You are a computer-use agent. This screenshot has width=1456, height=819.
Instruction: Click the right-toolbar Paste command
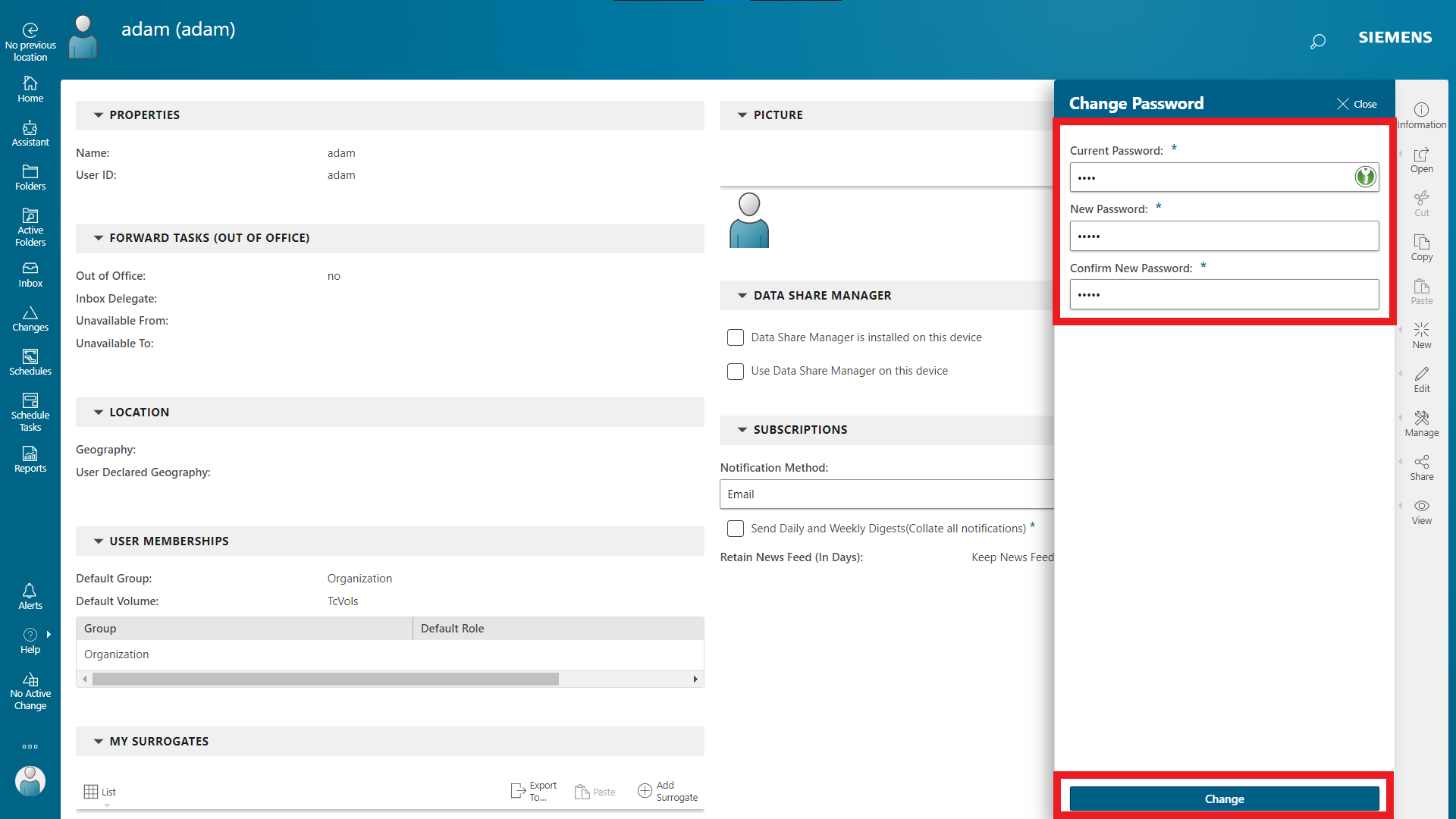[x=1422, y=292]
